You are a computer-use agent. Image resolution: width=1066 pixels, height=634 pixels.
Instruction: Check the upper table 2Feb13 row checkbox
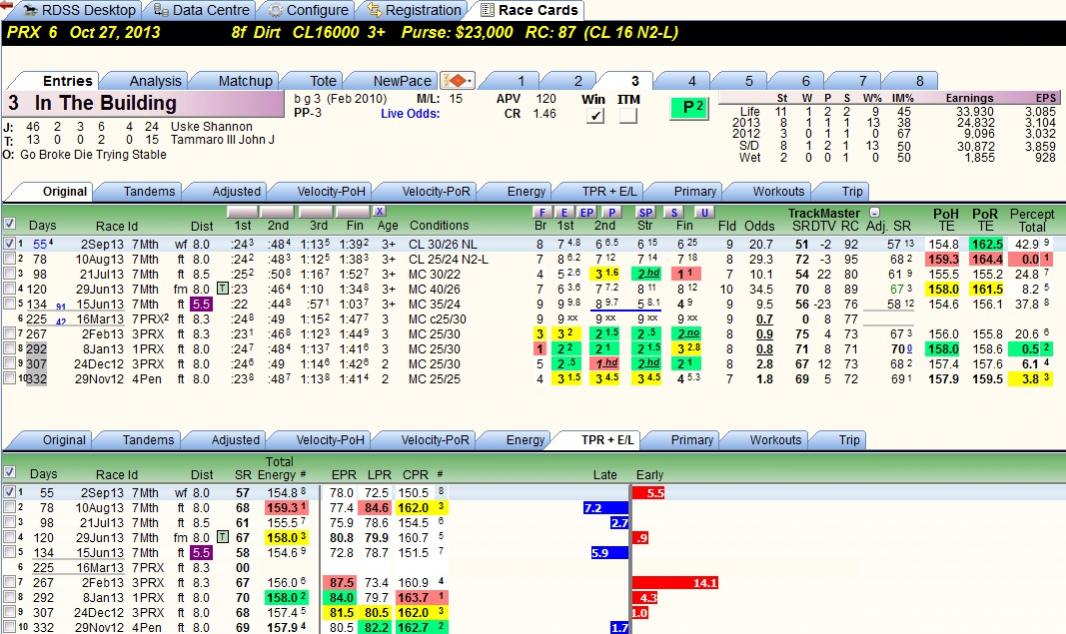[x=9, y=333]
